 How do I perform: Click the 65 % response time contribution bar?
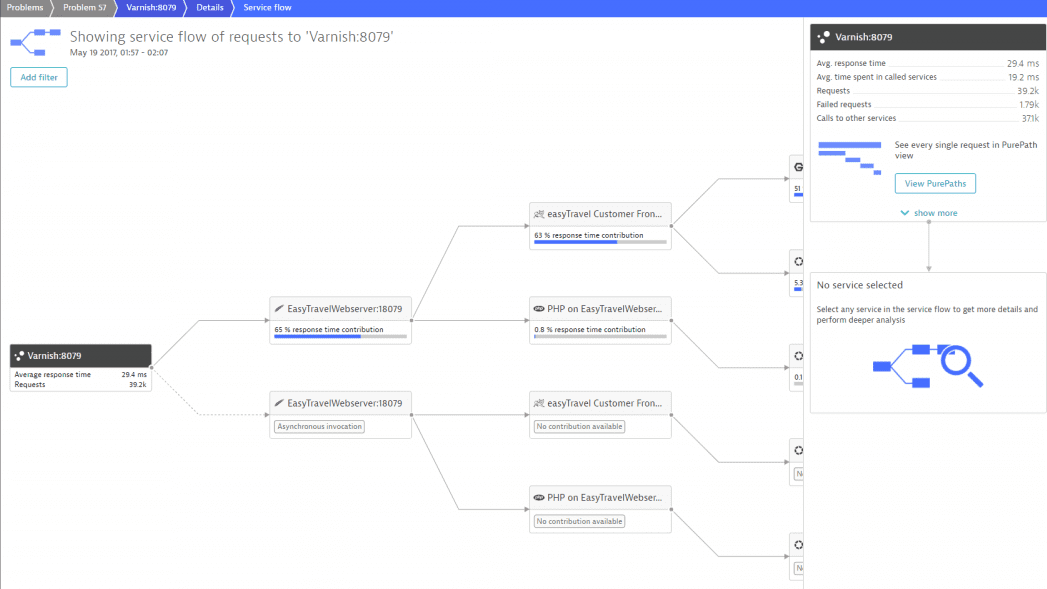coord(341,337)
